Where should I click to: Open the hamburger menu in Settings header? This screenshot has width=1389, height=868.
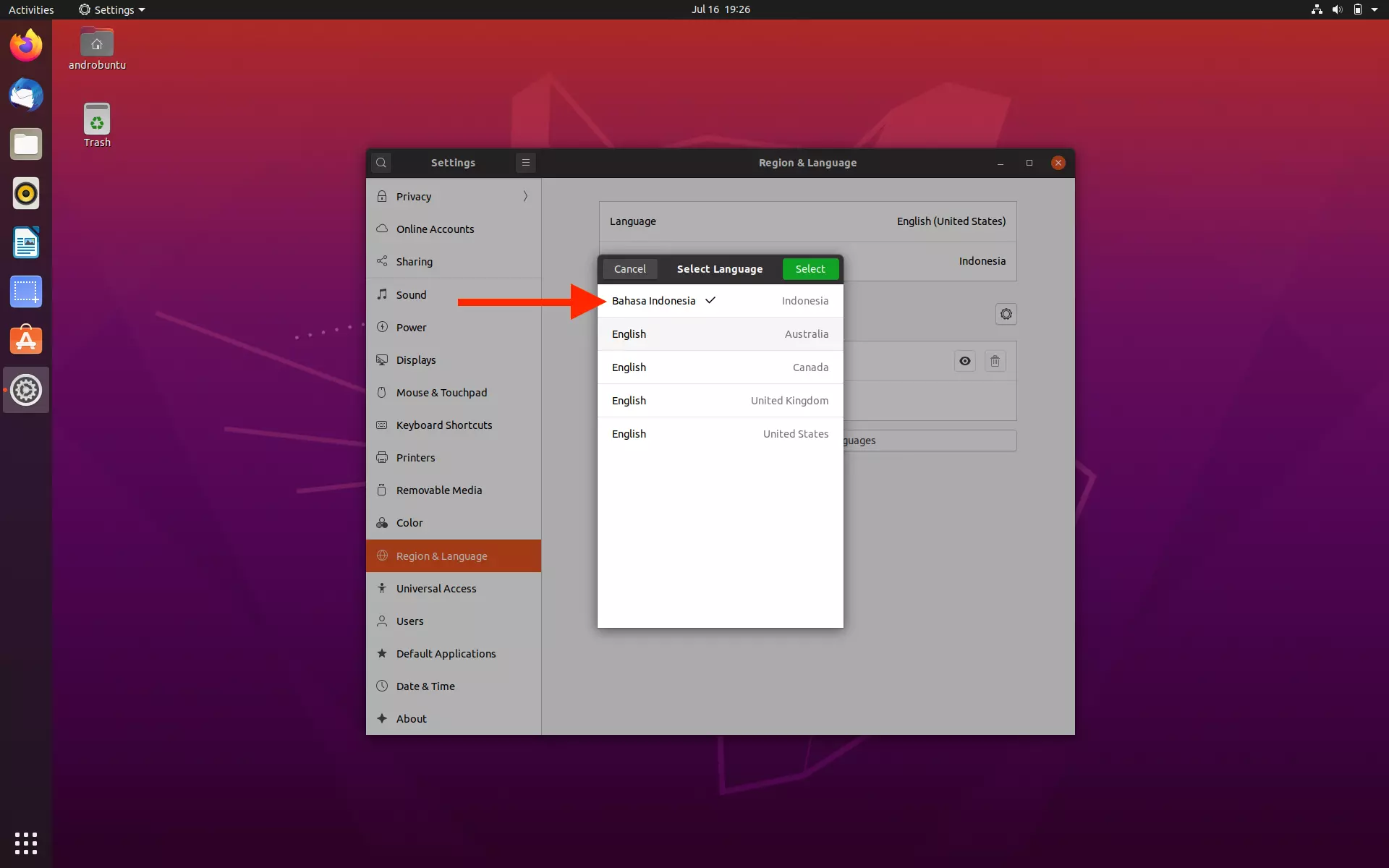tap(525, 162)
